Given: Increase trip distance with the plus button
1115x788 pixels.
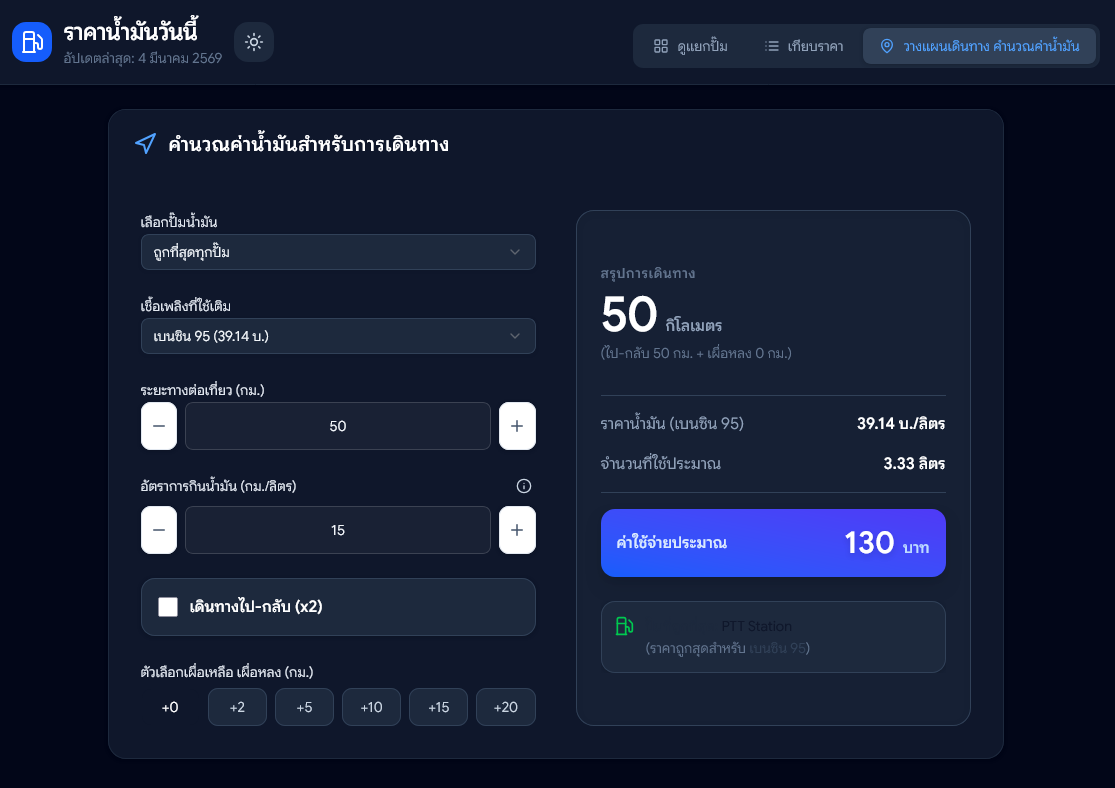Looking at the screenshot, I should 517,426.
